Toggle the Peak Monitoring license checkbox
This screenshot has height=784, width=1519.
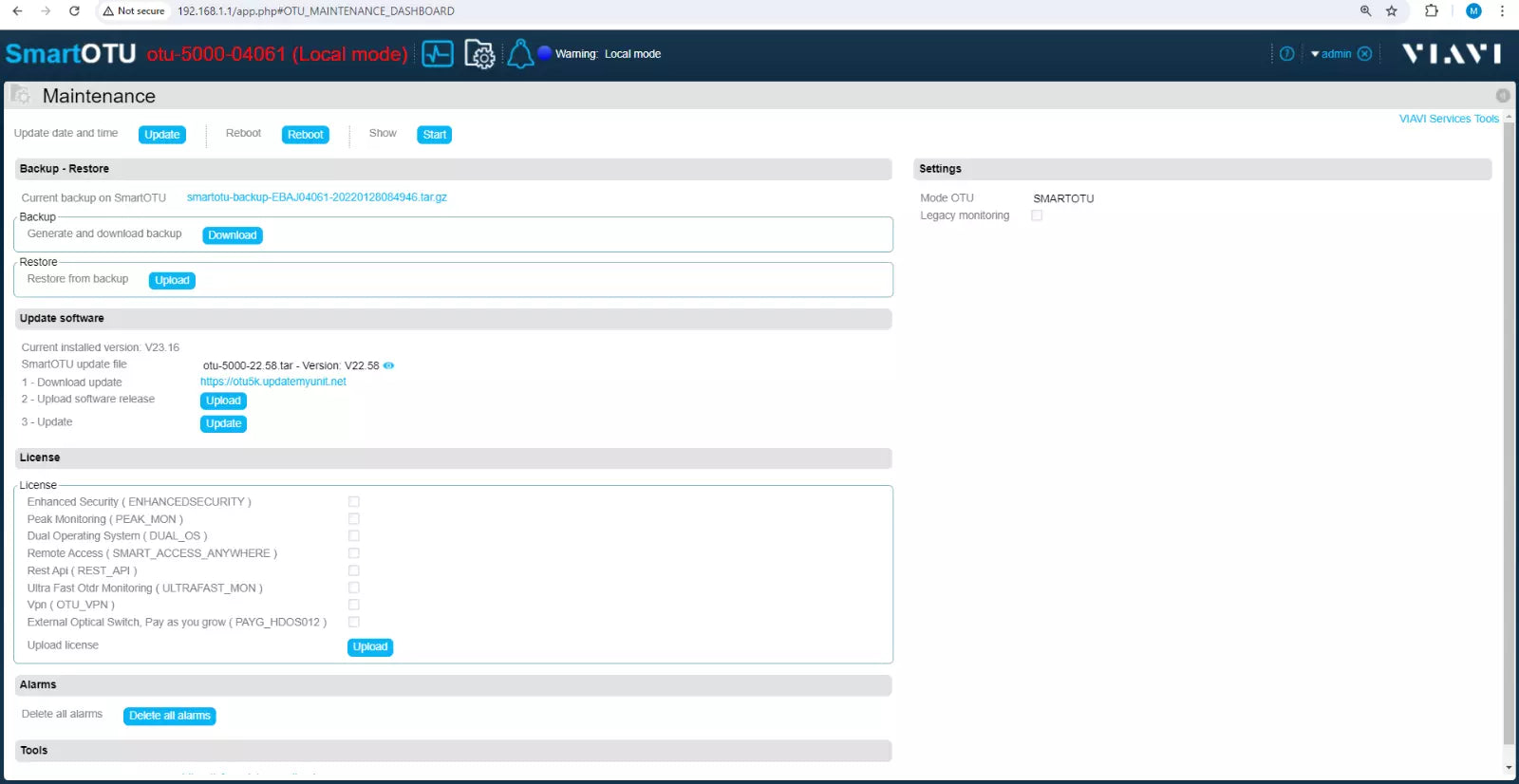[354, 518]
